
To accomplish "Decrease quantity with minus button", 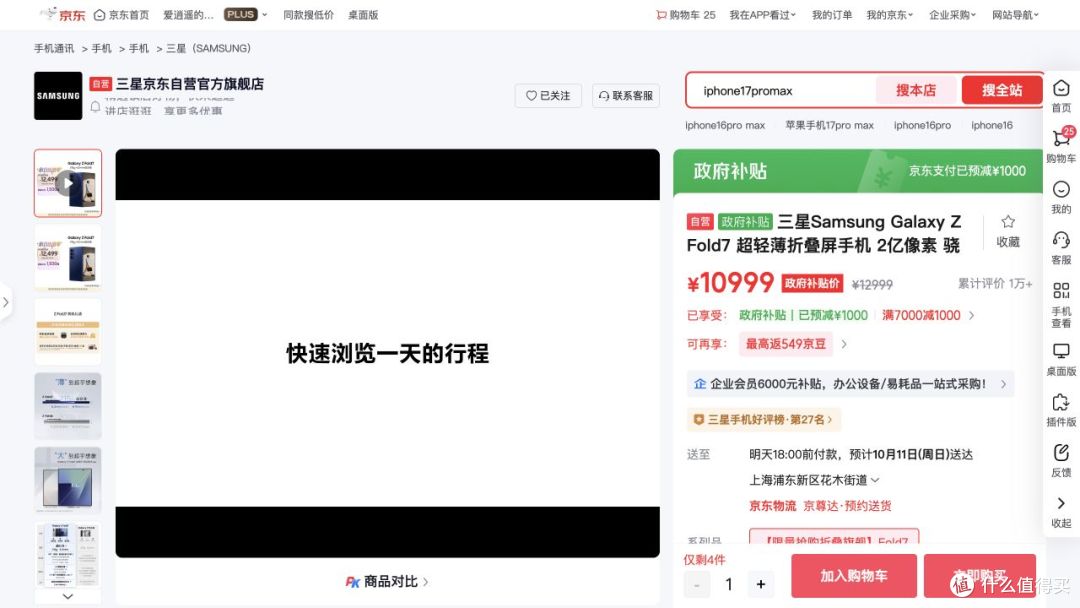I will tap(696, 585).
